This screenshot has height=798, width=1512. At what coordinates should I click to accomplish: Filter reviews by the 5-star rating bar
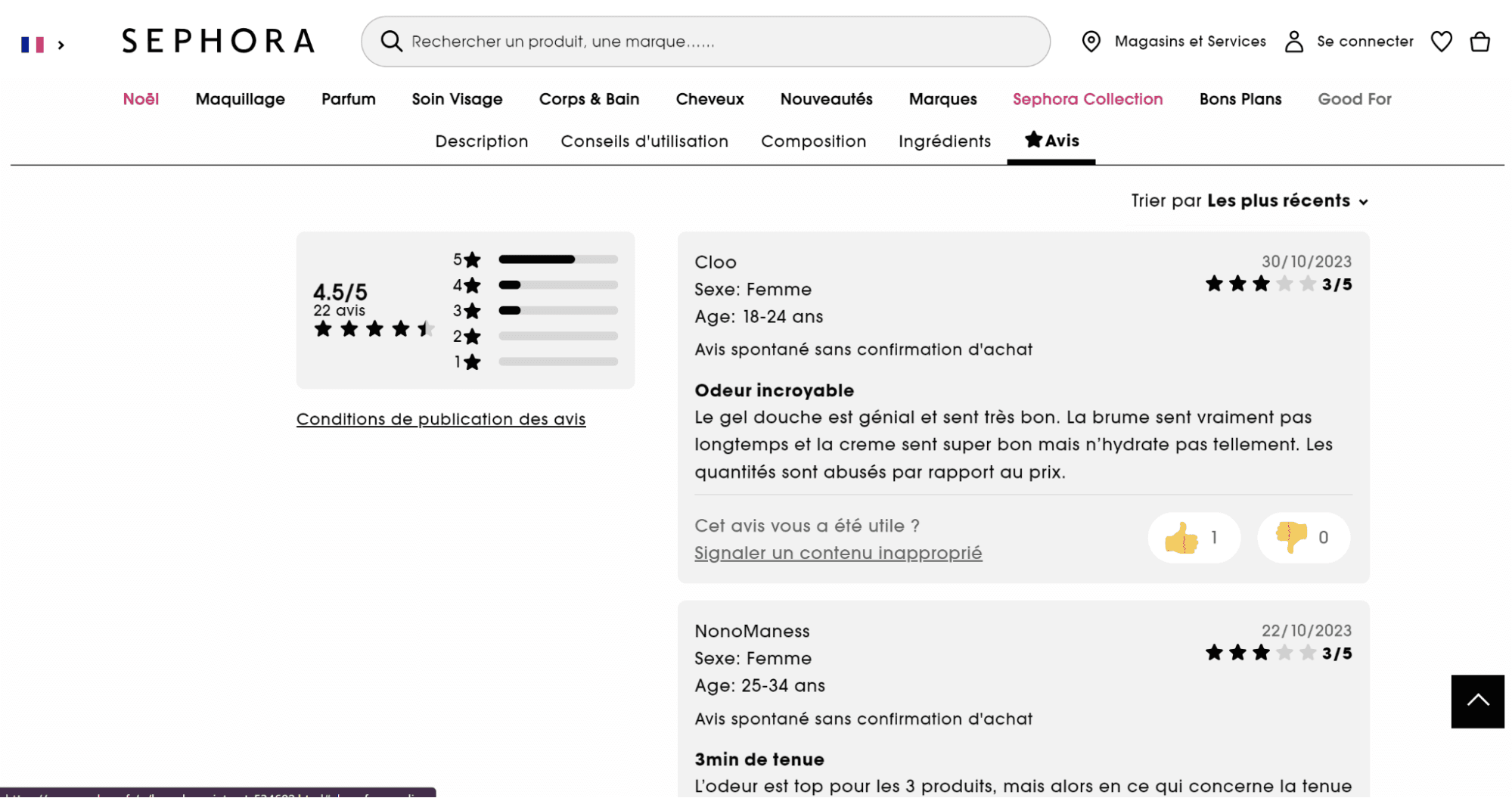pyautogui.click(x=557, y=259)
